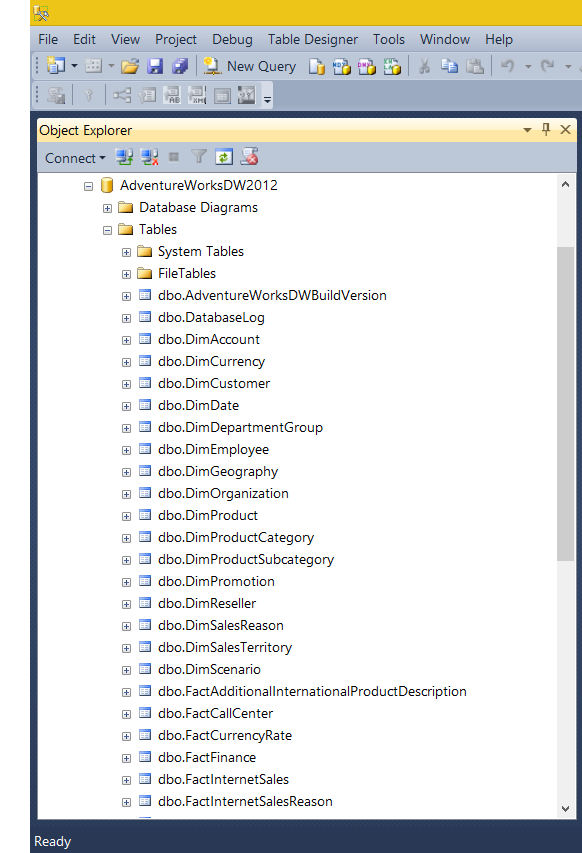This screenshot has width=582, height=853.
Task: Open the Edit menu
Action: 84,40
